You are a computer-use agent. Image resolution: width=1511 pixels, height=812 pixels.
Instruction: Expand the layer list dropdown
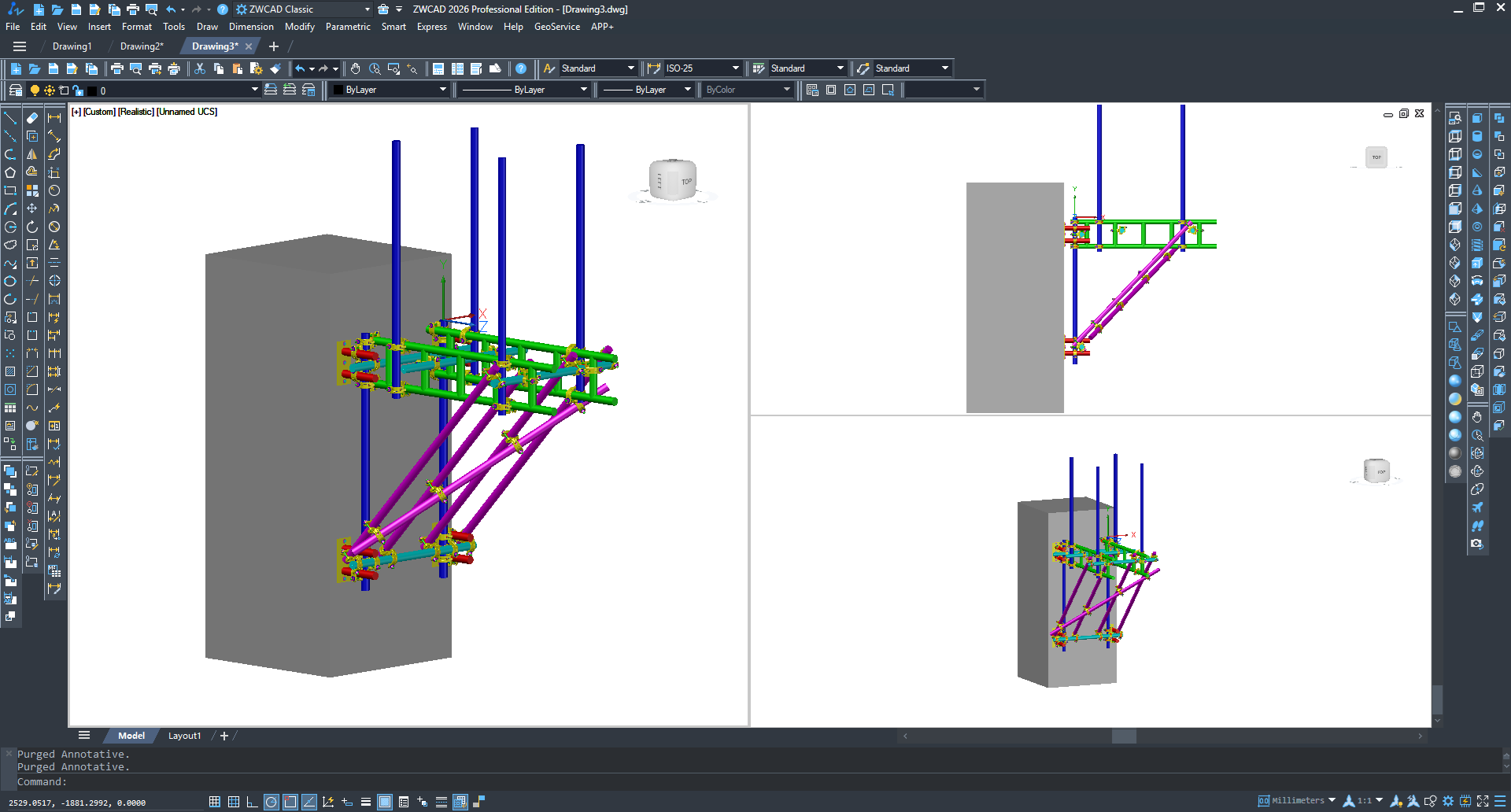pyautogui.click(x=254, y=90)
